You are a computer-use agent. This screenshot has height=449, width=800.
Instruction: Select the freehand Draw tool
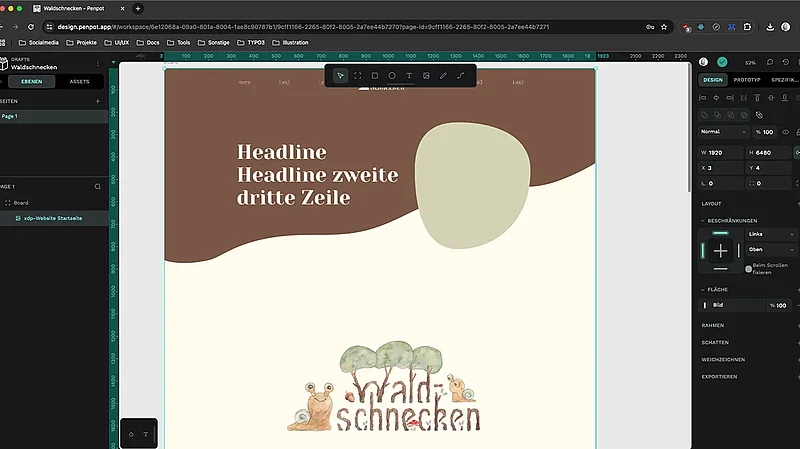pyautogui.click(x=443, y=76)
